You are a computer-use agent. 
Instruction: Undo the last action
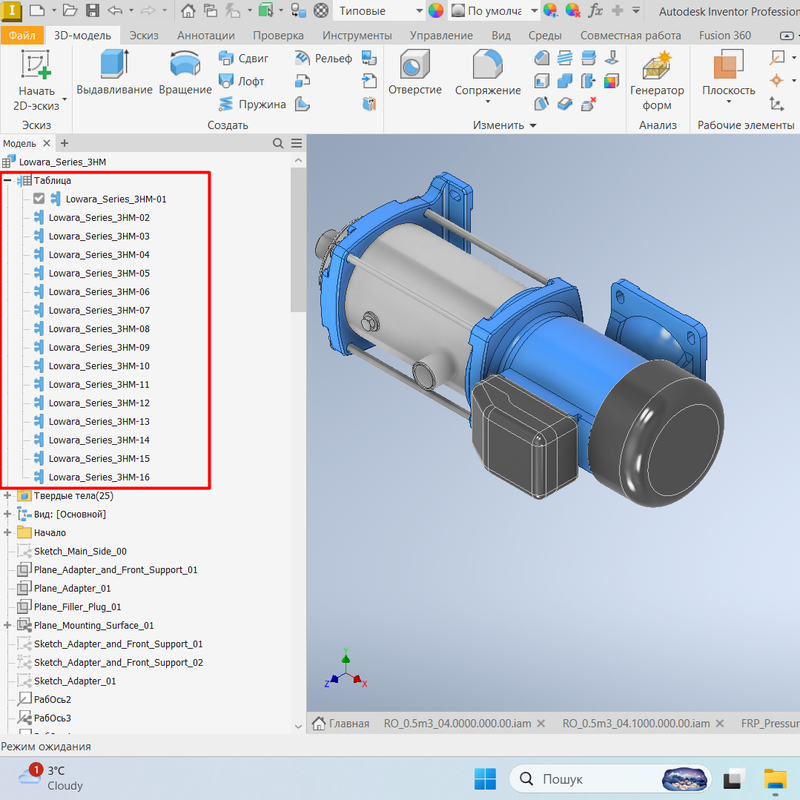click(x=115, y=11)
